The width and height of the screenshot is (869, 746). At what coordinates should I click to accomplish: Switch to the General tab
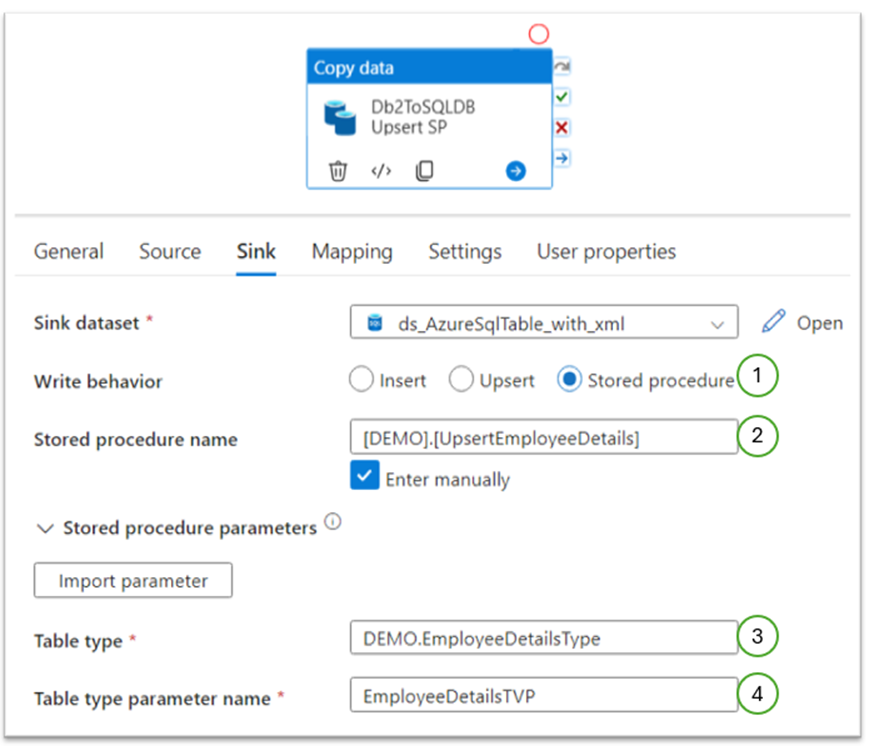[x=69, y=252]
